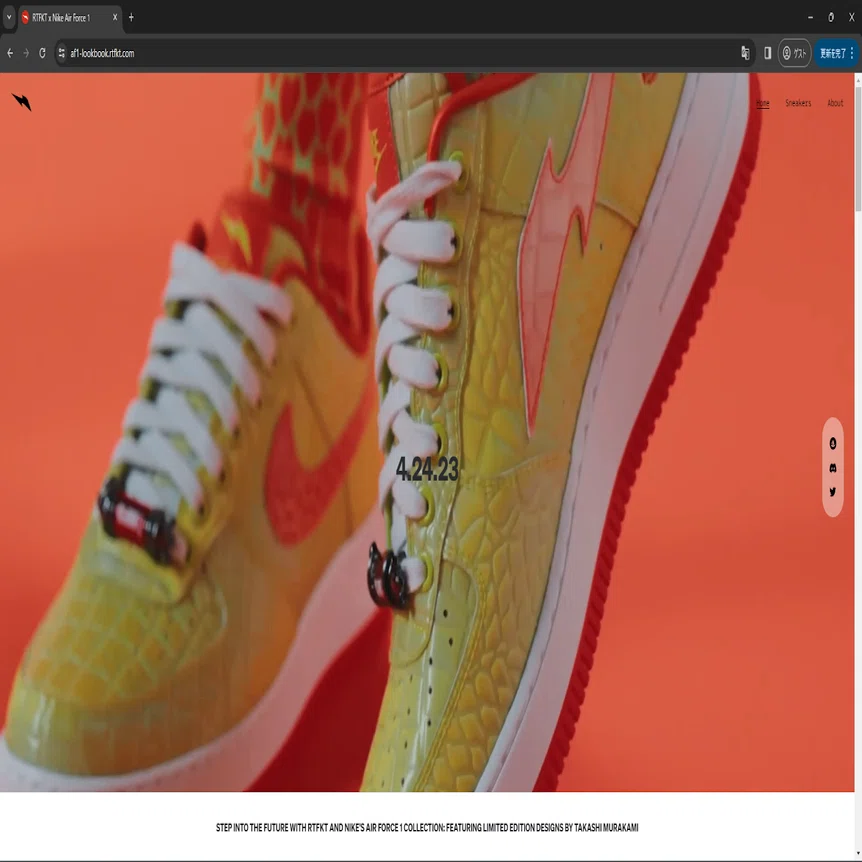Open the browser side panel
The height and width of the screenshot is (862, 862).
[x=767, y=53]
